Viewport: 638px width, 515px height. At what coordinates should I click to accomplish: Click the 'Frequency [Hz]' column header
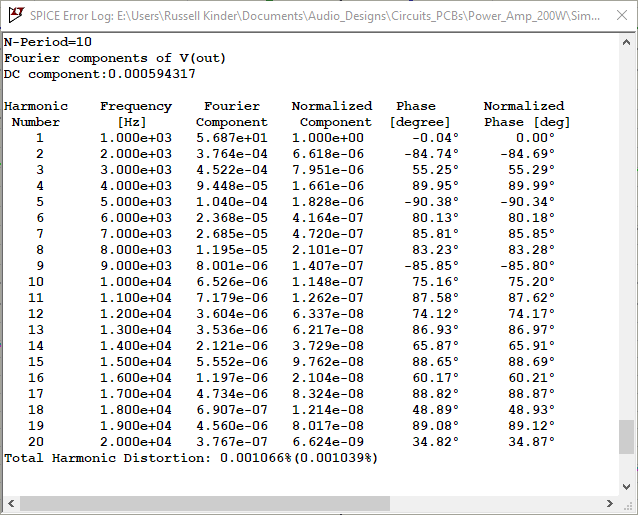pos(136,114)
